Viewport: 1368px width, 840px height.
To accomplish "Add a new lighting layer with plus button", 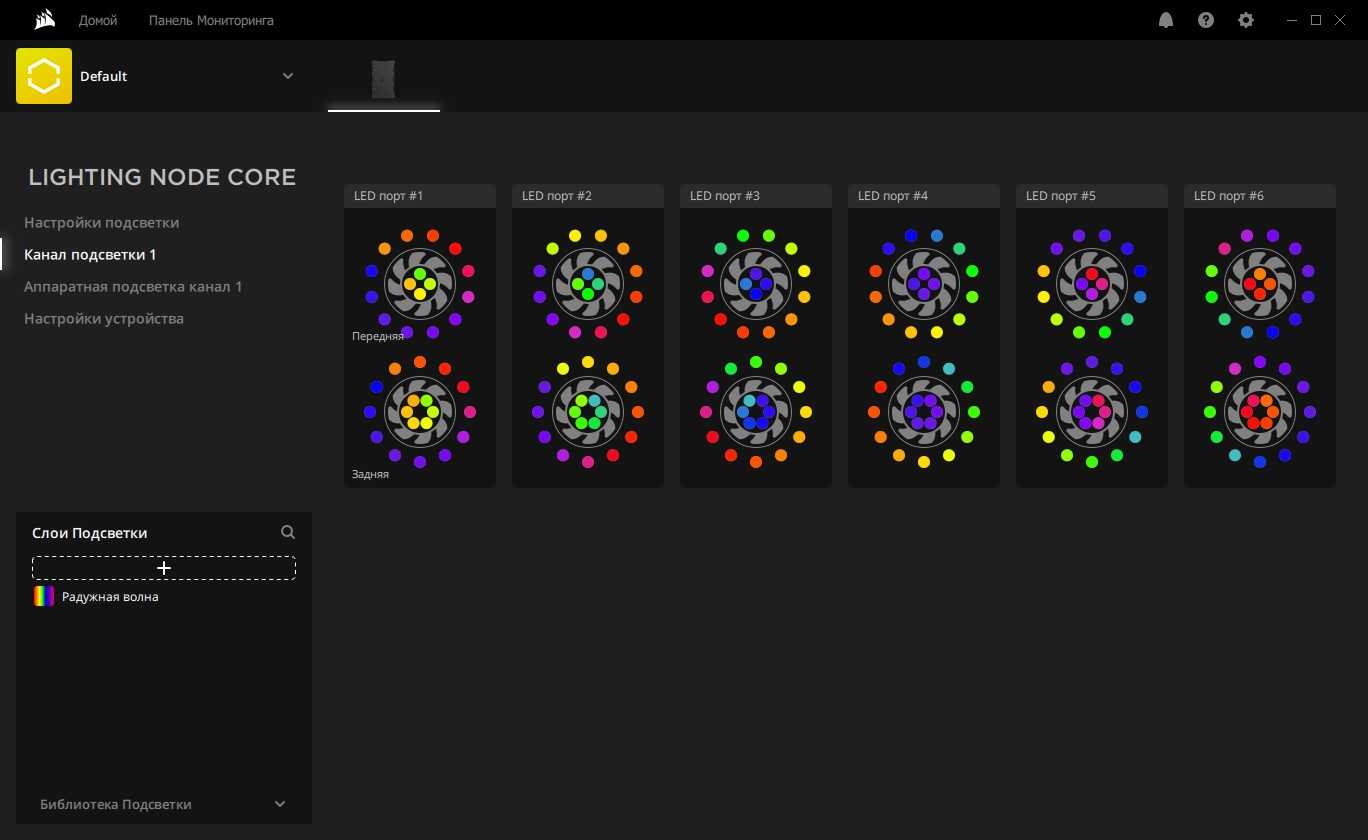I will tap(164, 568).
